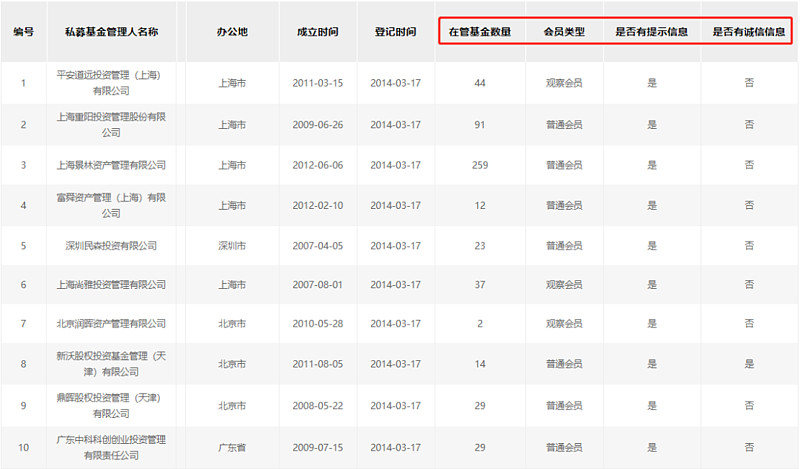Select the establishment date 2007-08-01

318,284
